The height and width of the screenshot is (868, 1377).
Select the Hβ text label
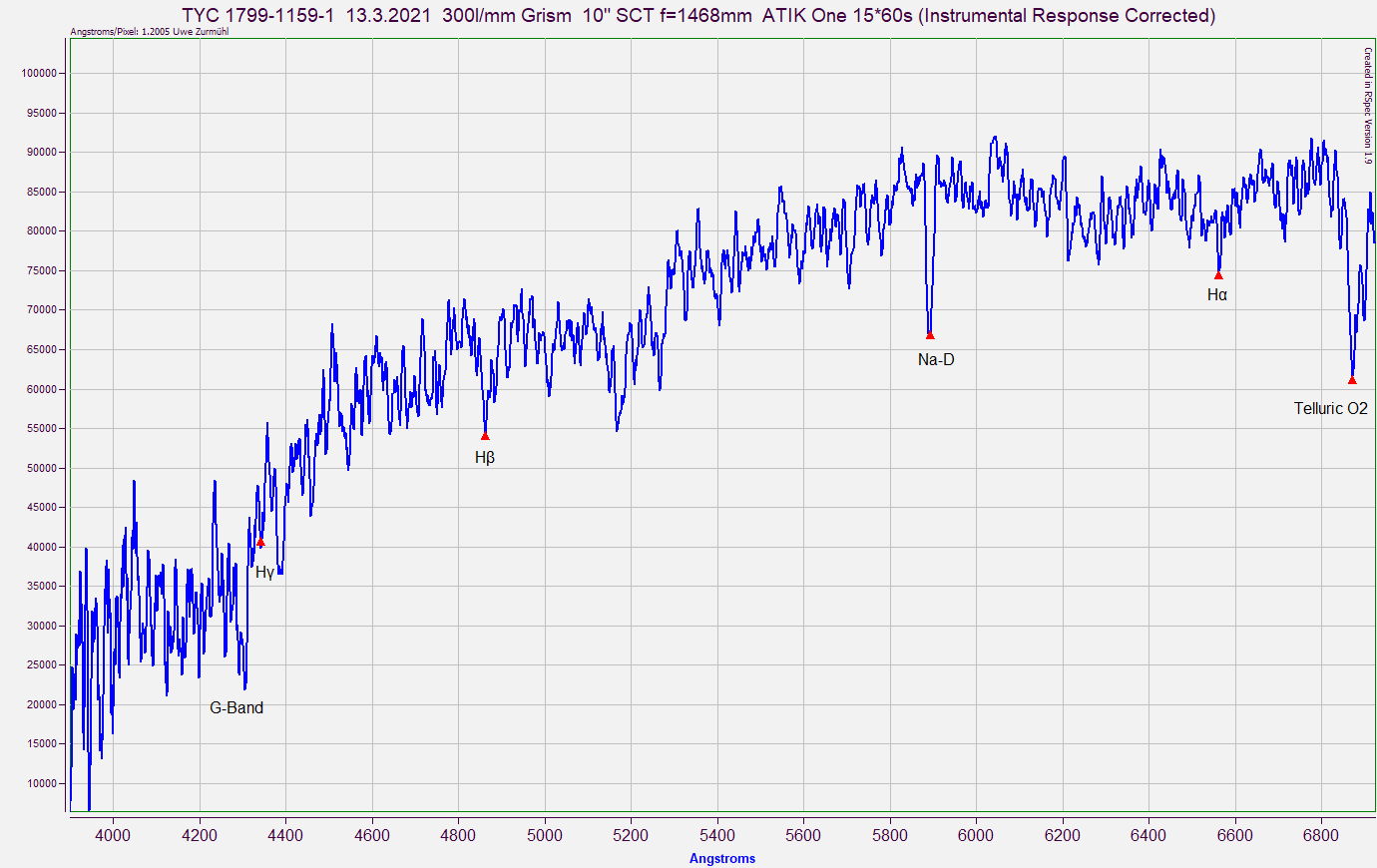[485, 458]
